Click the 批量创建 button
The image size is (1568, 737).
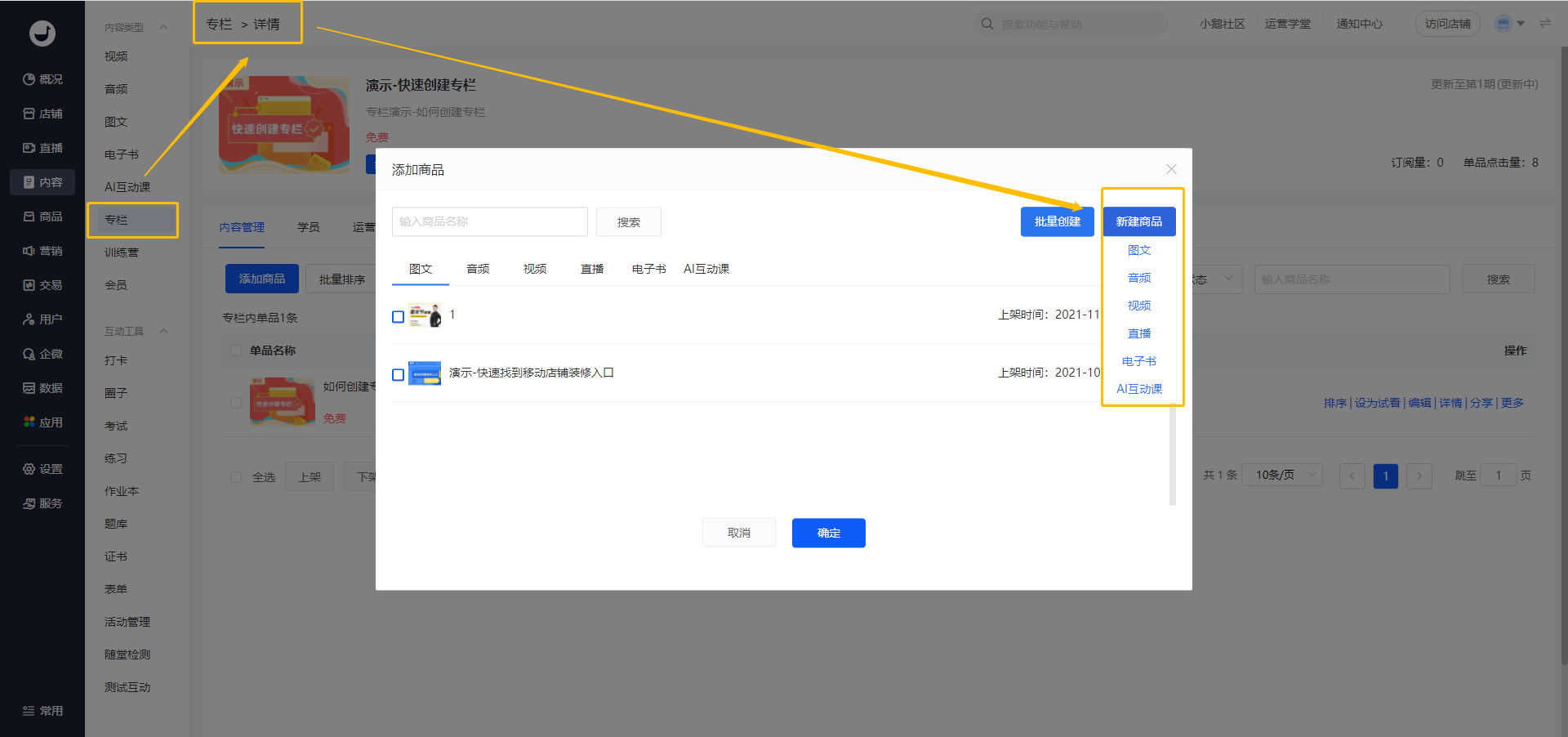[1057, 221]
